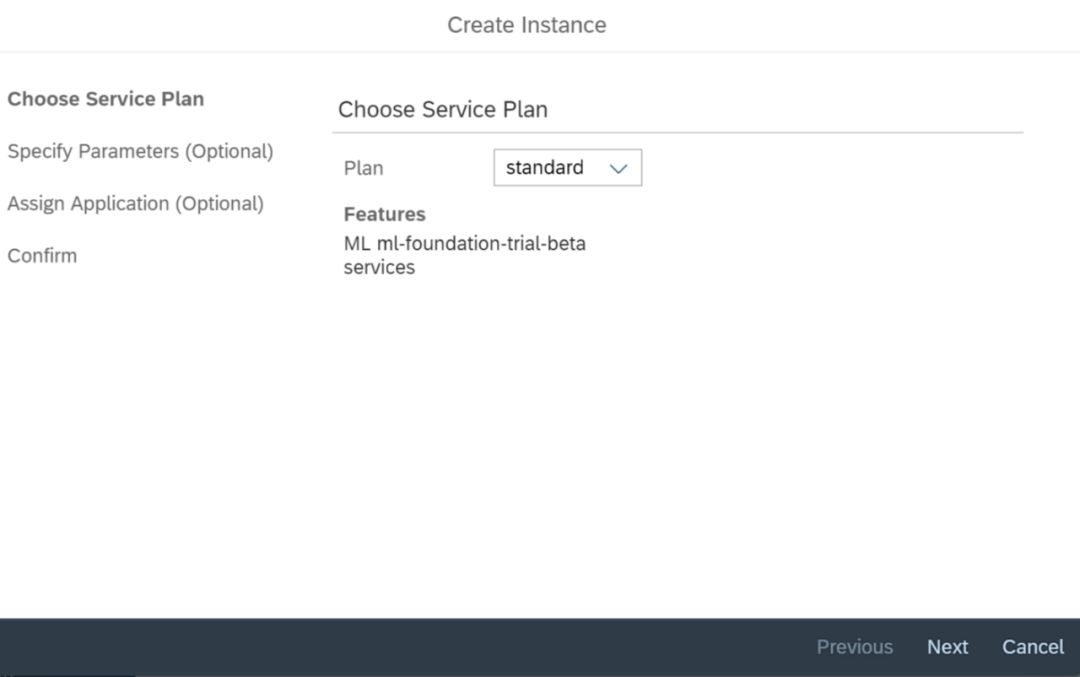Click the word 'ML' starting the Features description
The width and height of the screenshot is (1080, 677).
coord(357,243)
